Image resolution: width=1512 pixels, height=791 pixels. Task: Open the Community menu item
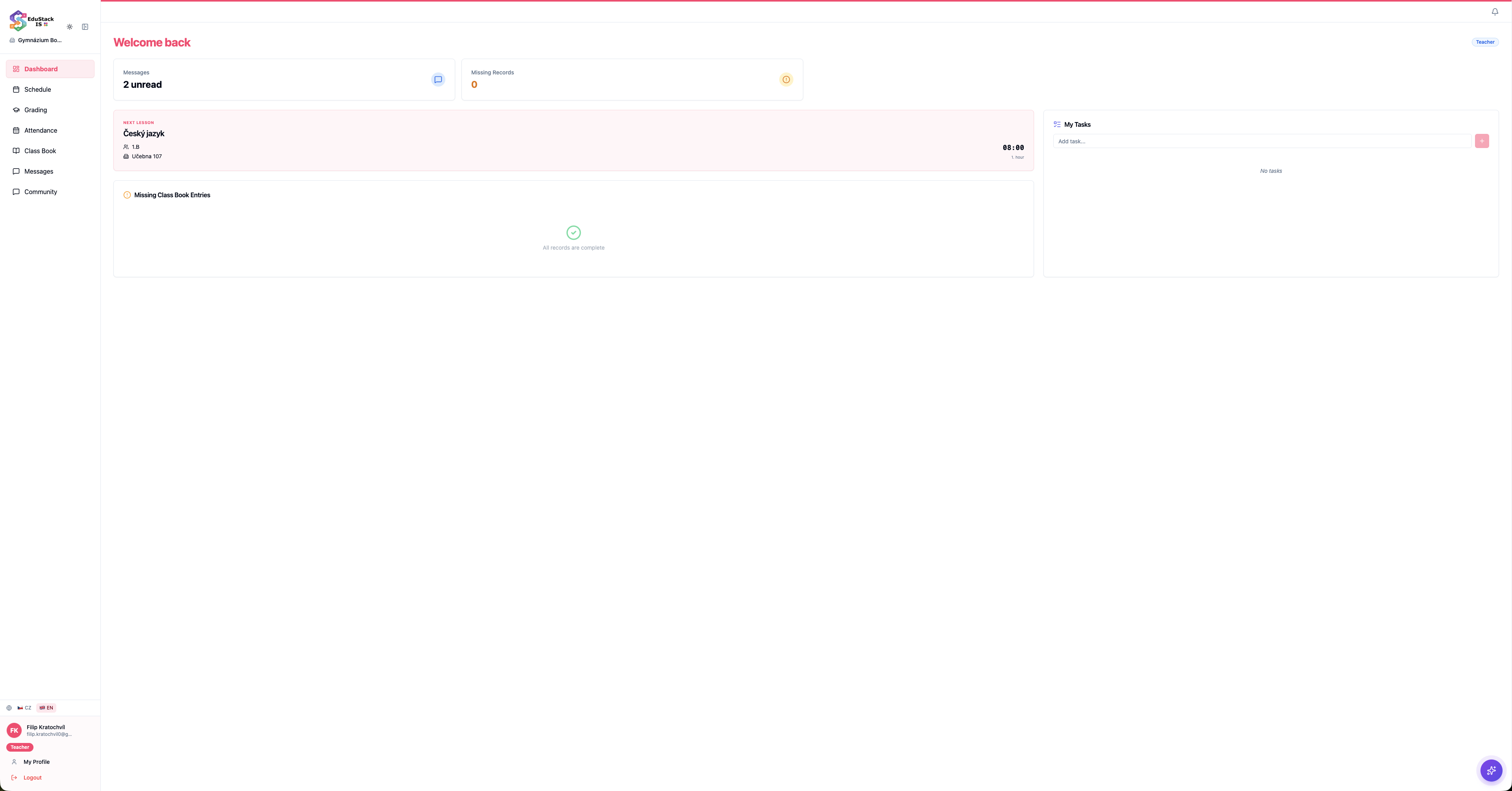[x=50, y=192]
